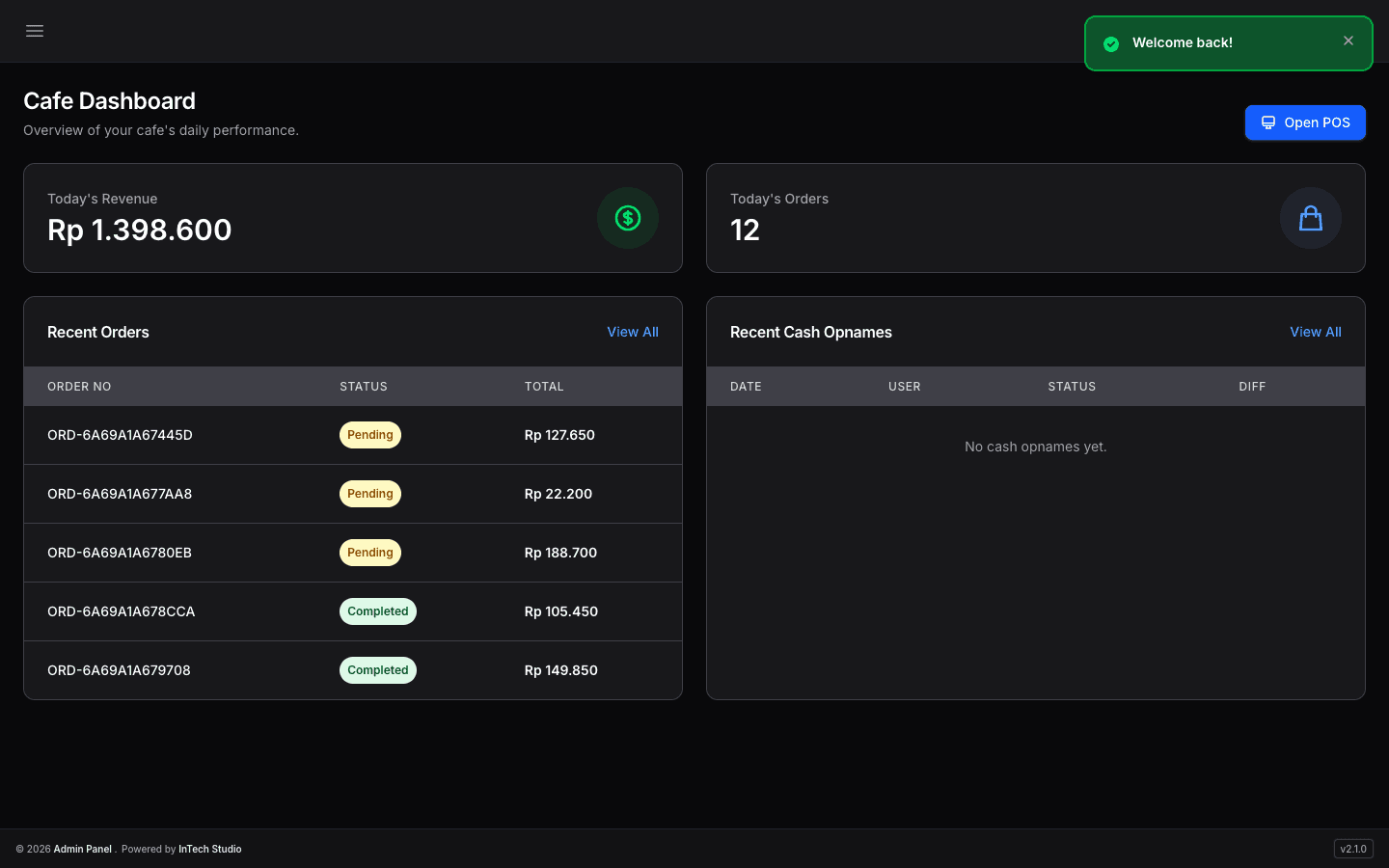This screenshot has height=868, width=1389.
Task: Click the Recent Cash Opnames title
Action: pos(811,332)
